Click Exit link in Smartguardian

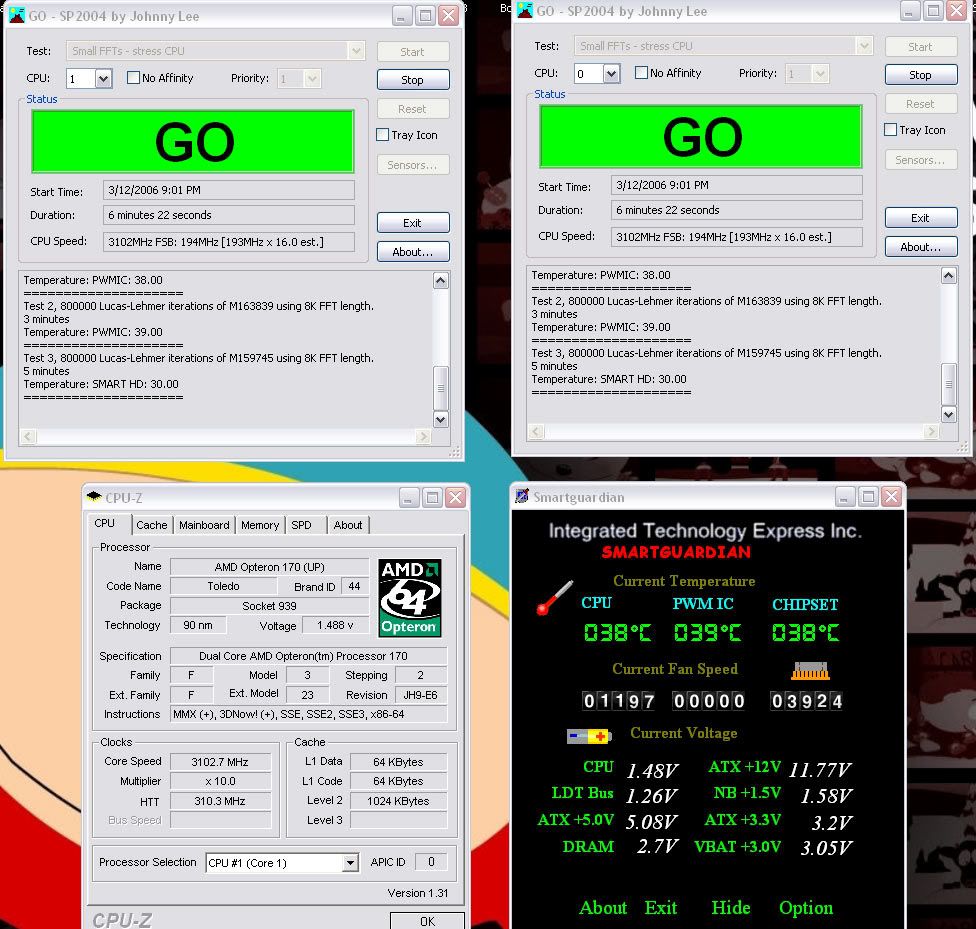pos(660,908)
